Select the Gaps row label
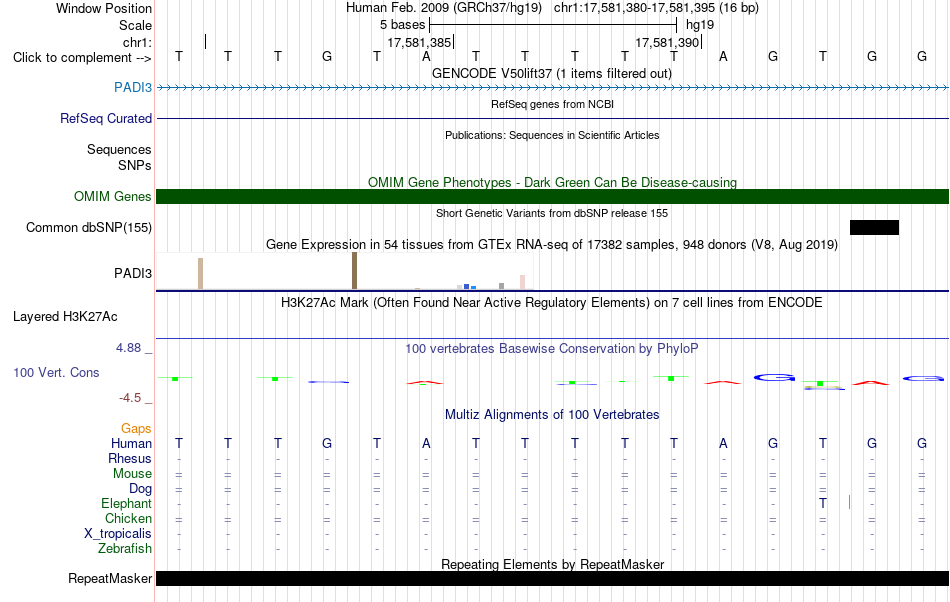This screenshot has width=950, height=602. point(136,428)
